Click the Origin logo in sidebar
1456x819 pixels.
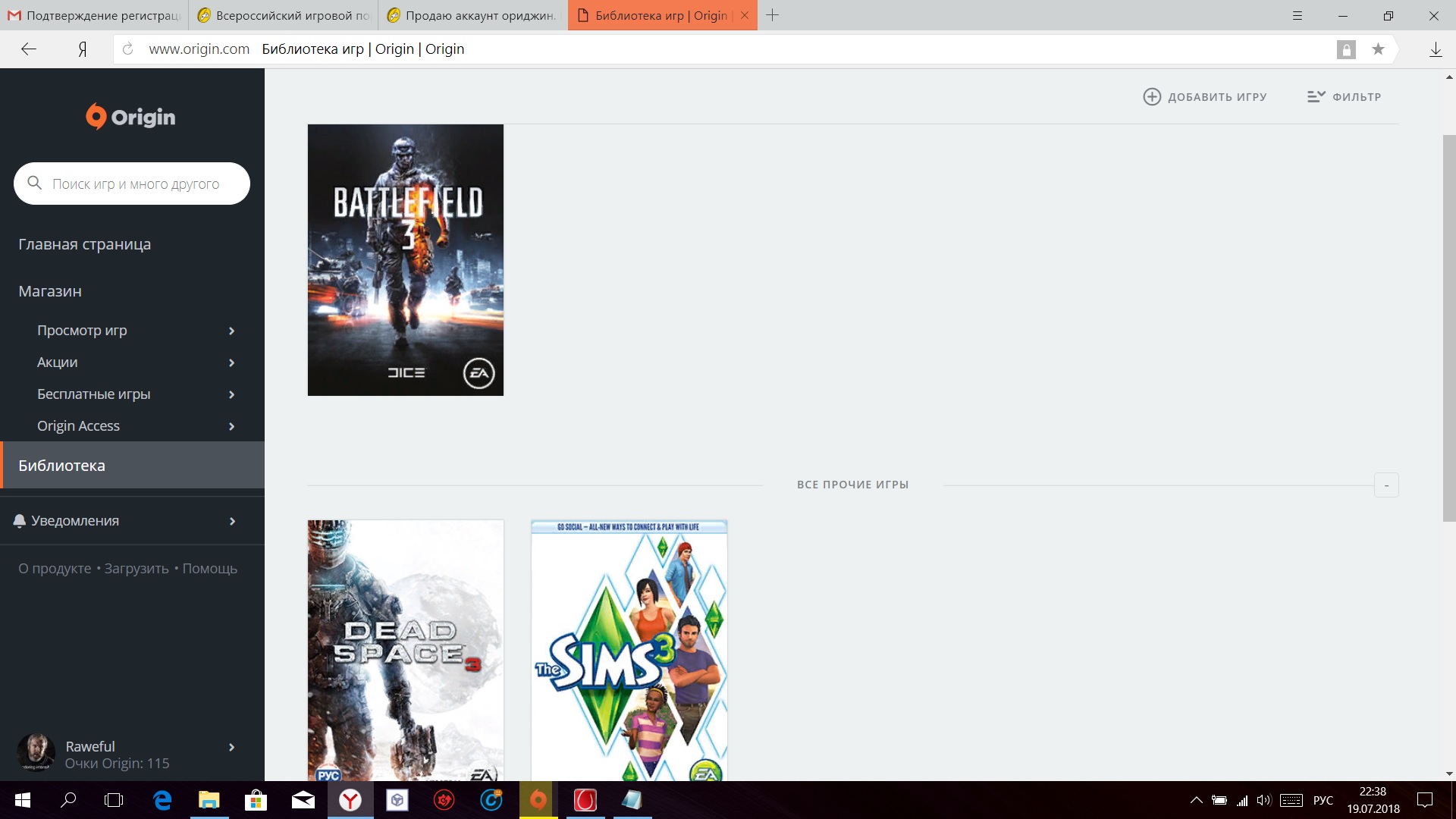(x=130, y=117)
